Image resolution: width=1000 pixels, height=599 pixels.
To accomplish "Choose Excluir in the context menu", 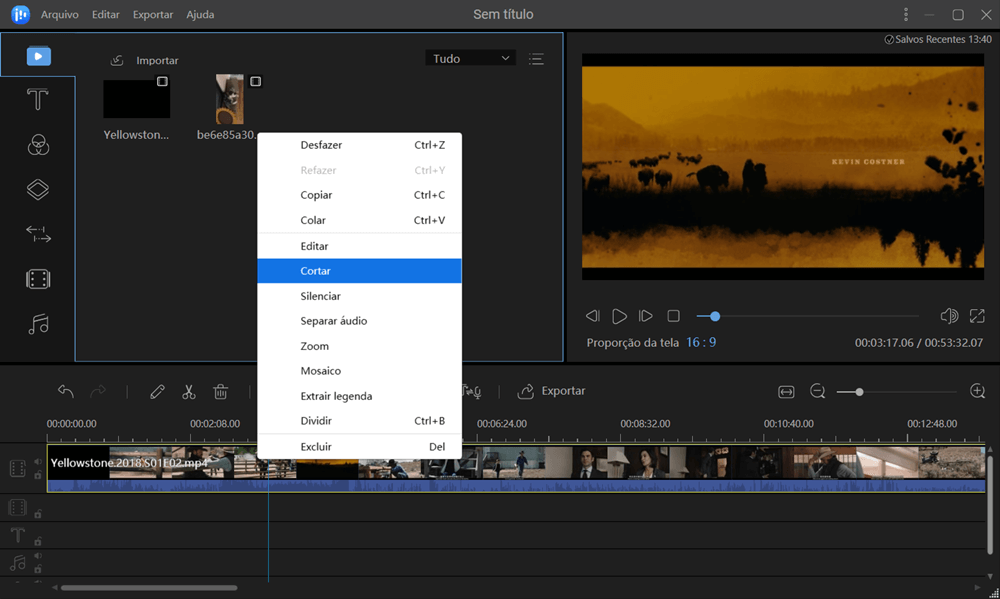I will (x=359, y=447).
